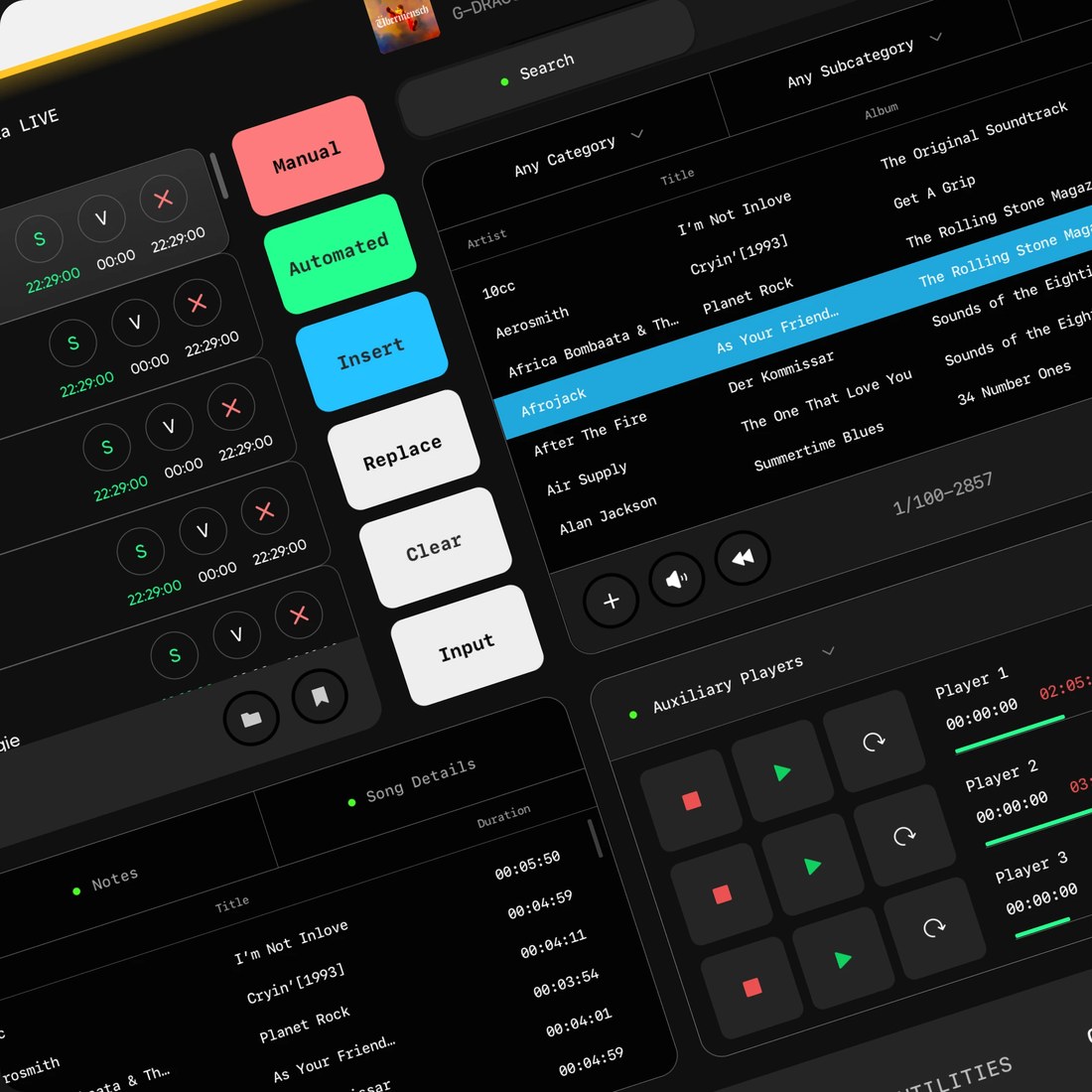Open the folder icon below the queue
The width and height of the screenshot is (1092, 1092).
251,718
